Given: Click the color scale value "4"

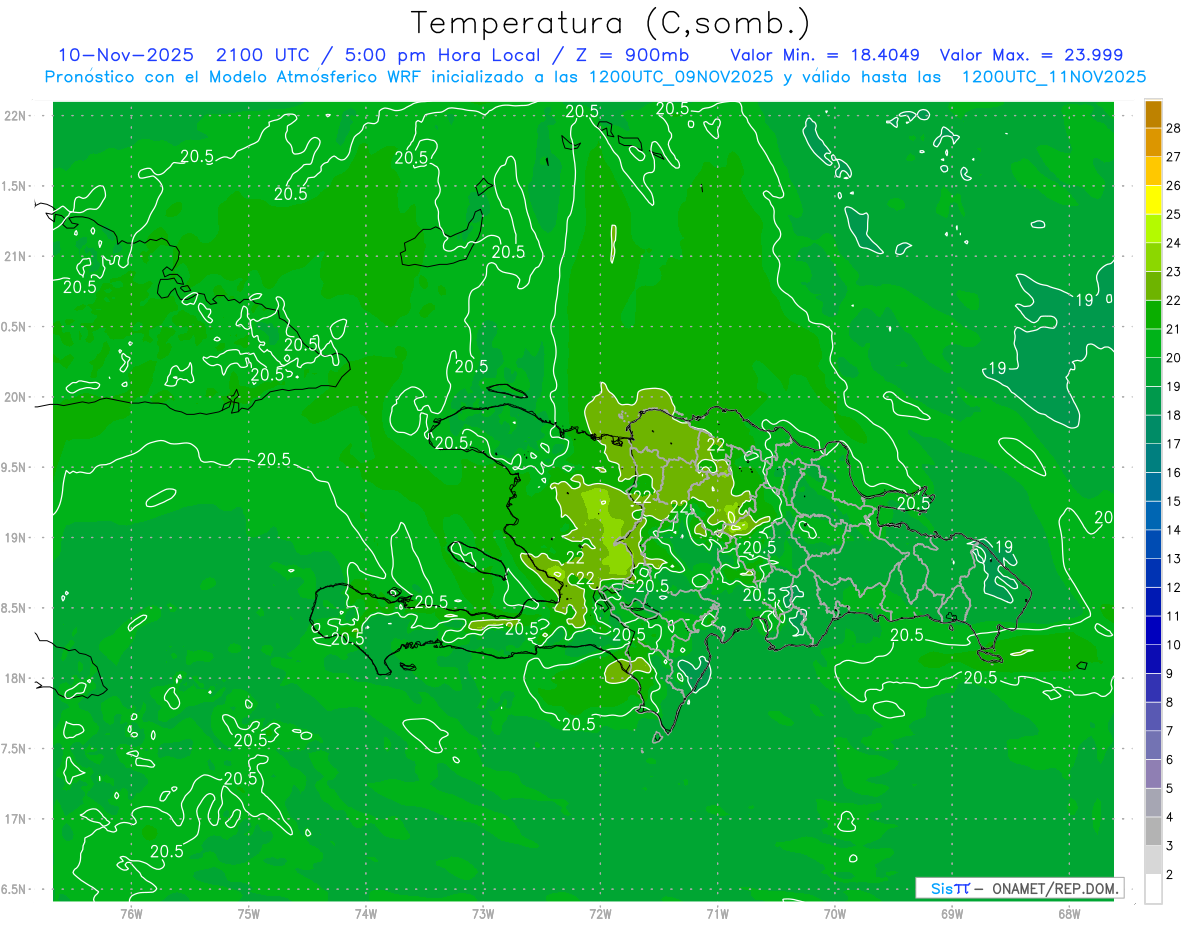Looking at the screenshot, I should [1170, 817].
